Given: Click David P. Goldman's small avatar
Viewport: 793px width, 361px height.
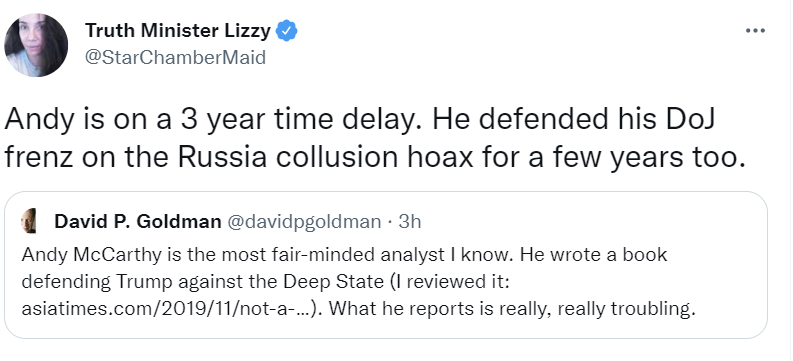Looking at the screenshot, I should tap(29, 221).
